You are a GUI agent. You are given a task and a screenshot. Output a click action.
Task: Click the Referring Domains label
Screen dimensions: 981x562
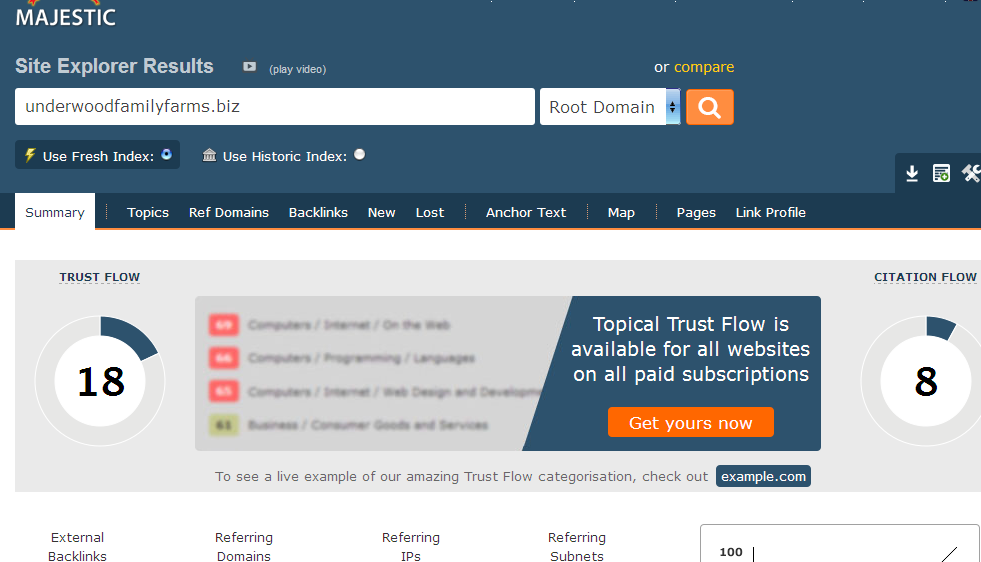click(243, 546)
